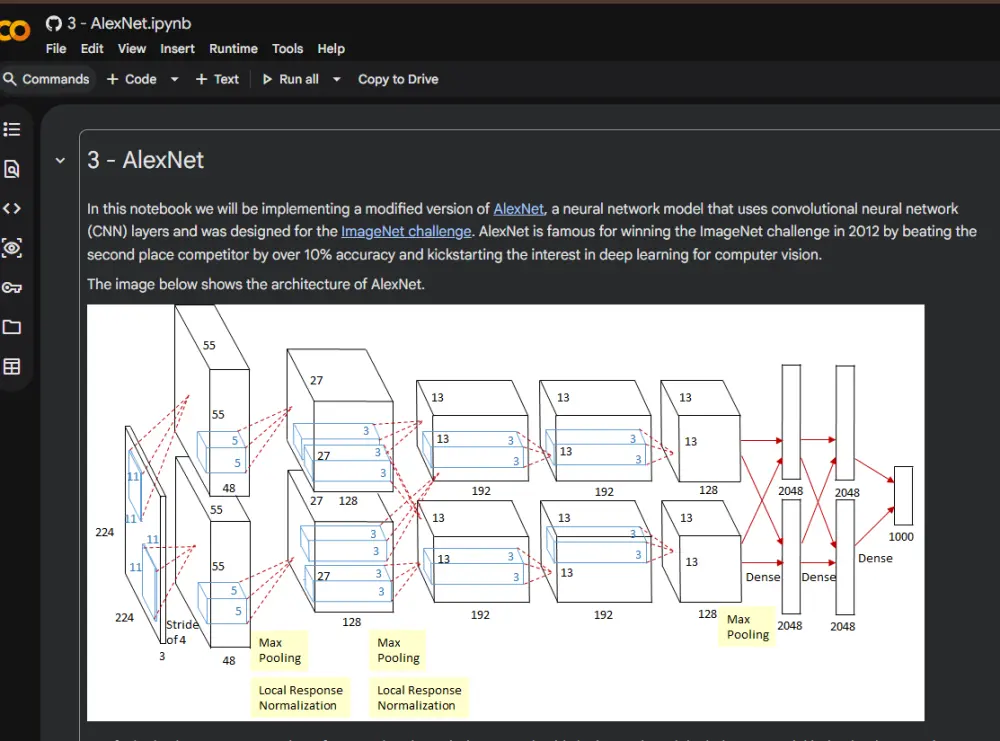Click the Commands search icon

pos(10,79)
